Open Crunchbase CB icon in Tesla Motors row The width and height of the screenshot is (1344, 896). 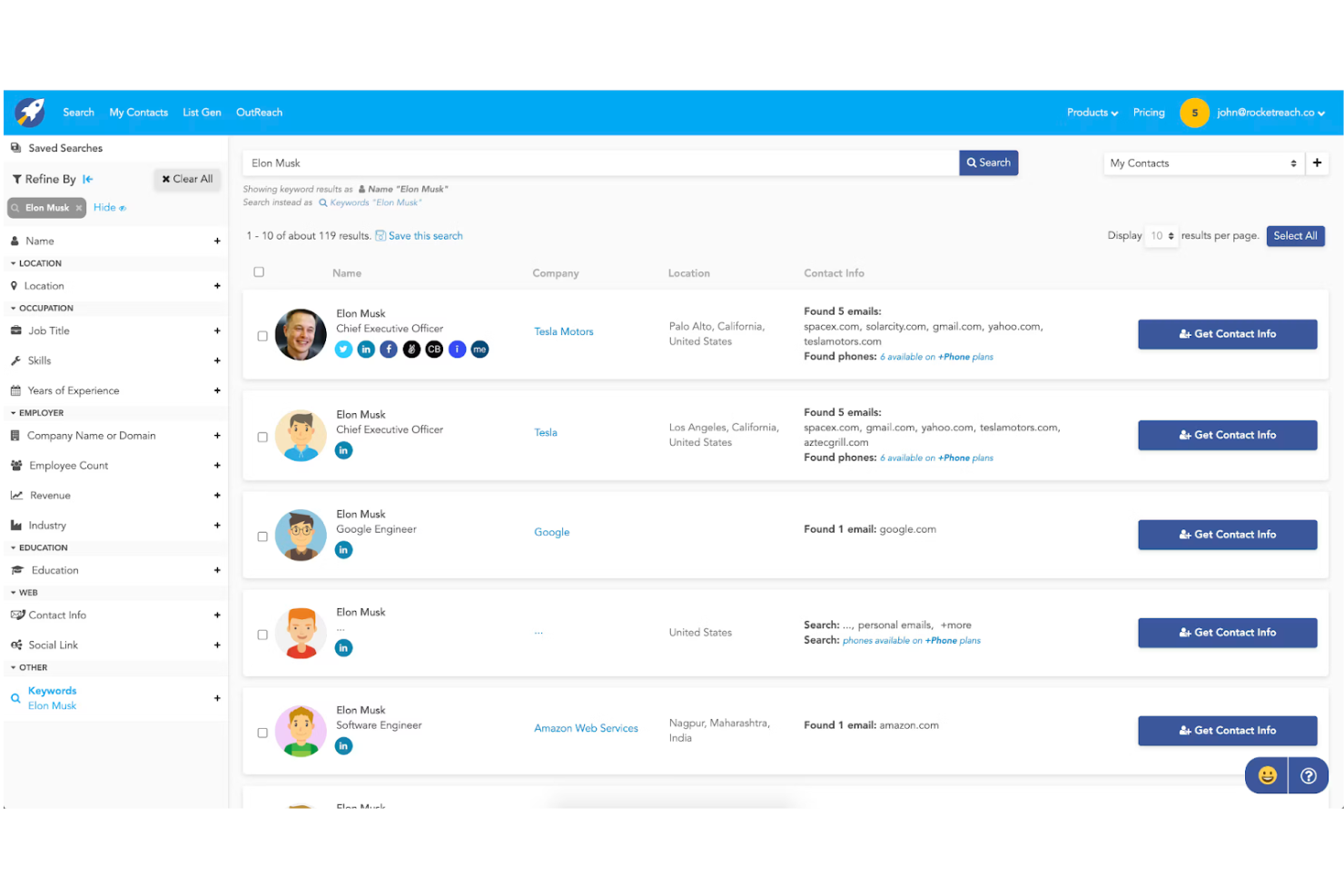click(x=434, y=350)
